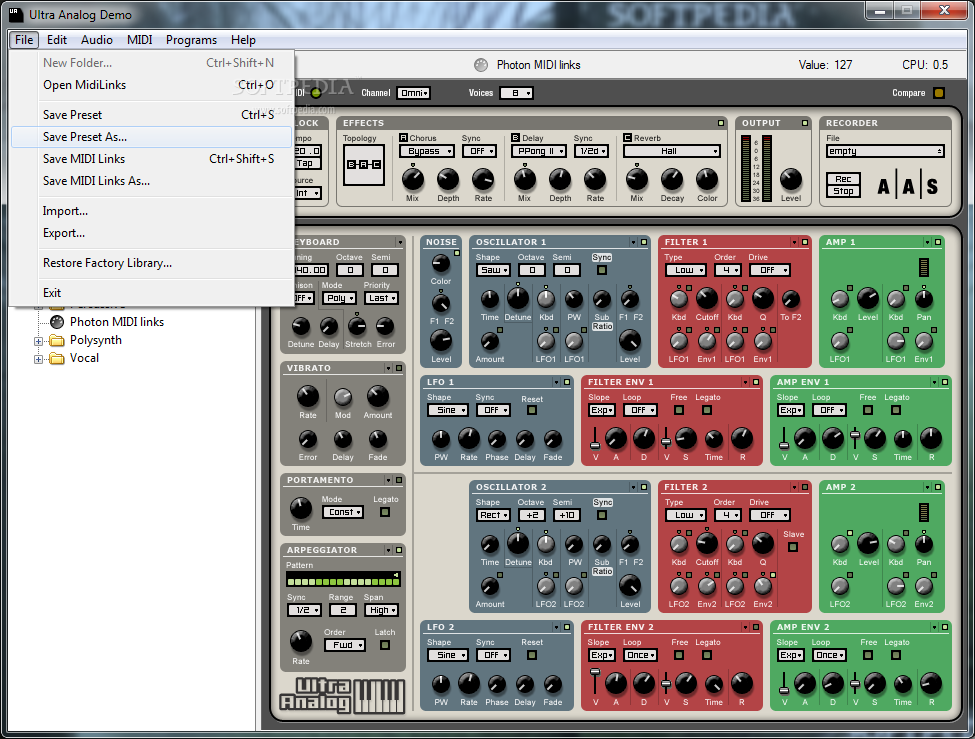This screenshot has width=975, height=739.
Task: Choose Export... from File menu
Action: pos(151,233)
